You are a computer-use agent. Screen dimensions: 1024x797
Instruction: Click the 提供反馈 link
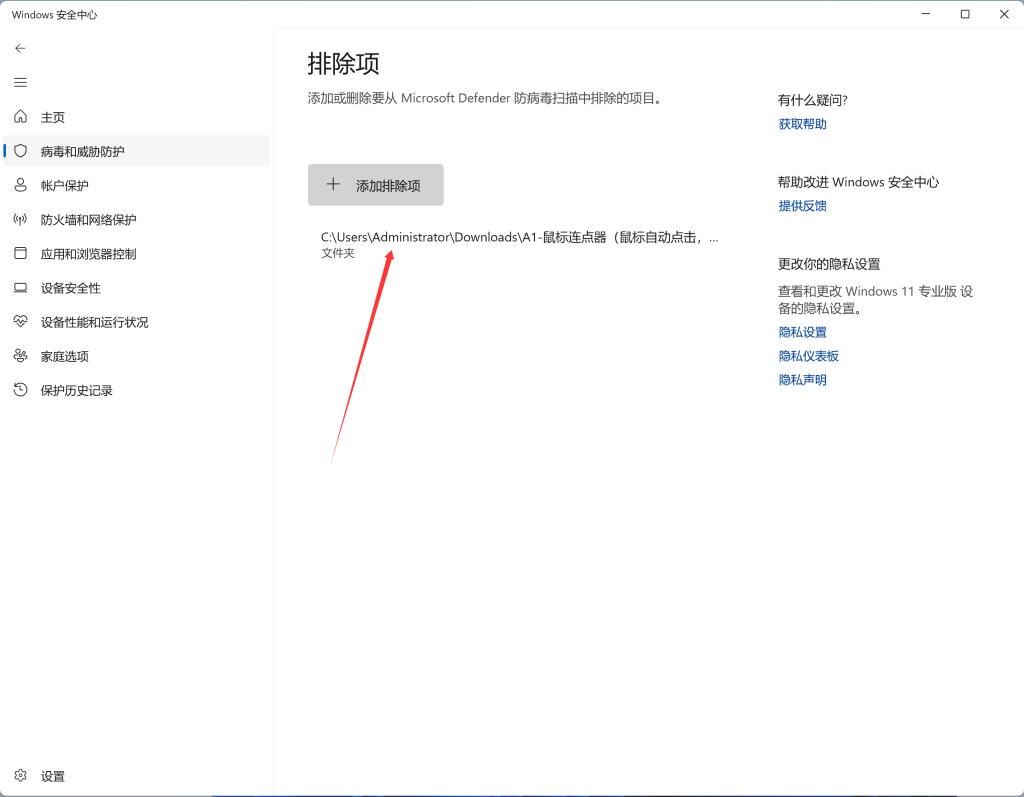[802, 206]
